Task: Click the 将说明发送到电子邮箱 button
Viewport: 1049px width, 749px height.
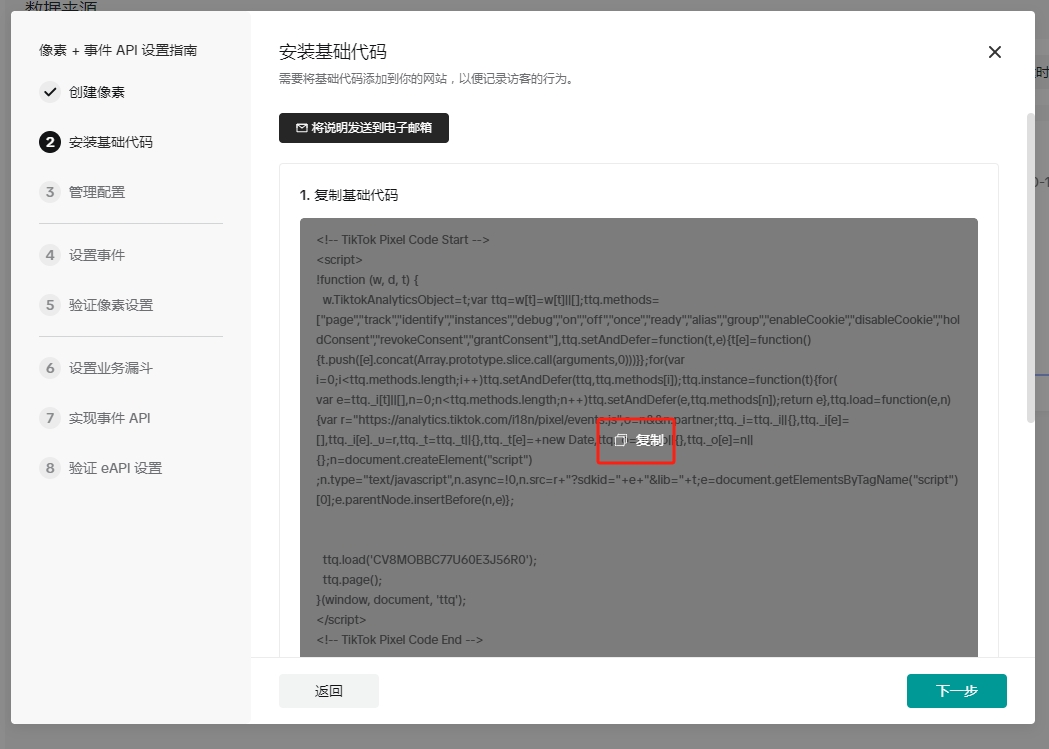Action: [x=364, y=128]
